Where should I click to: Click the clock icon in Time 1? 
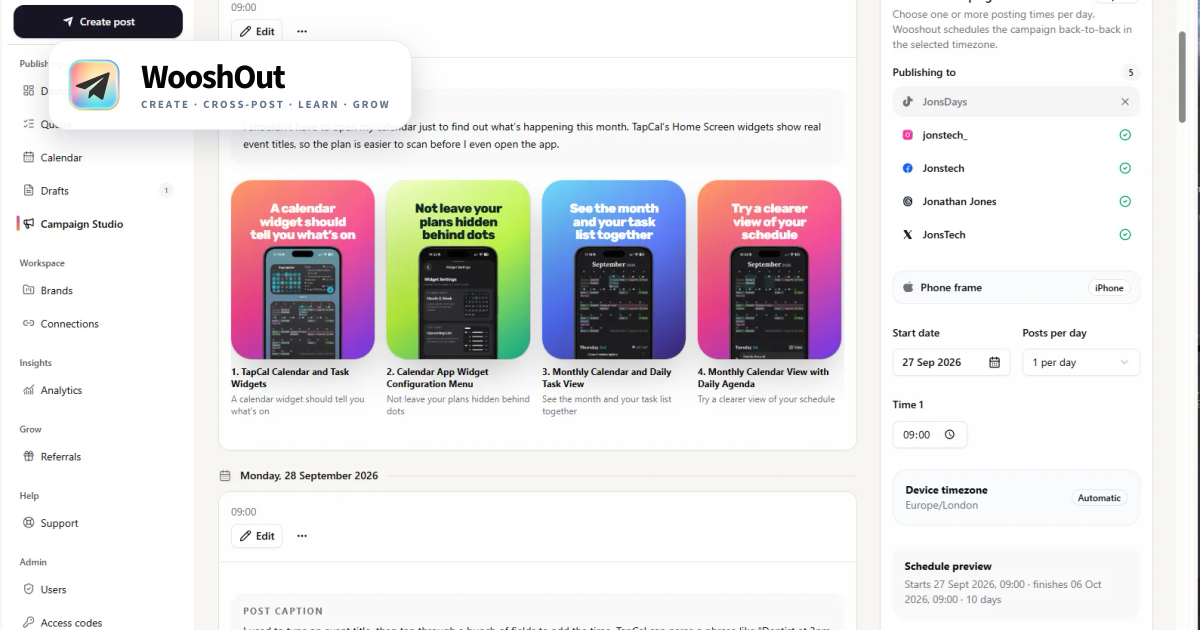tap(949, 435)
